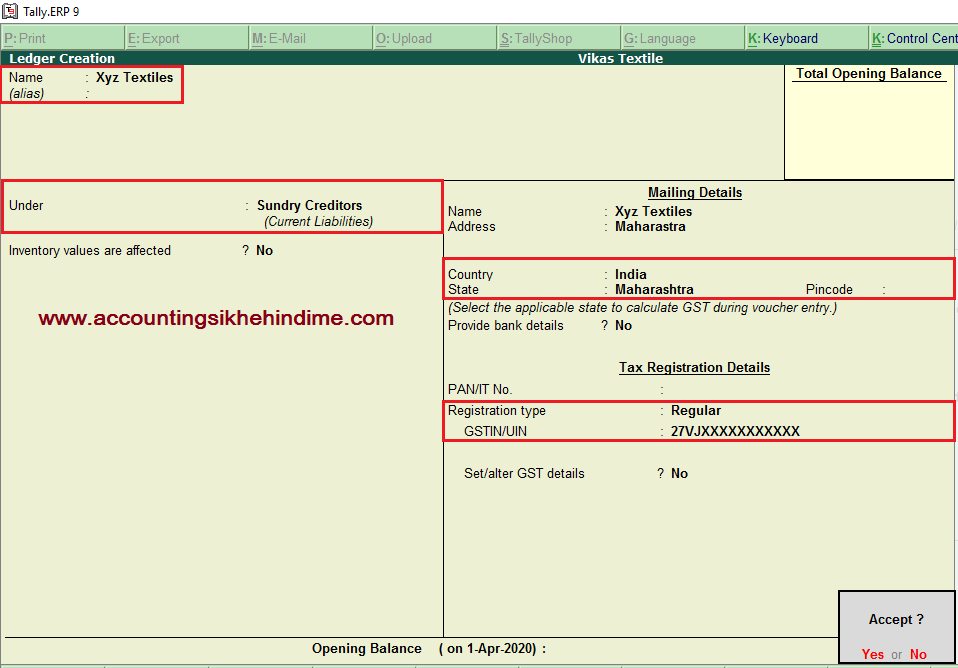Viewport: 958px width, 668px height.
Task: Click the Tally.ERP 9 application icon
Action: (10, 11)
